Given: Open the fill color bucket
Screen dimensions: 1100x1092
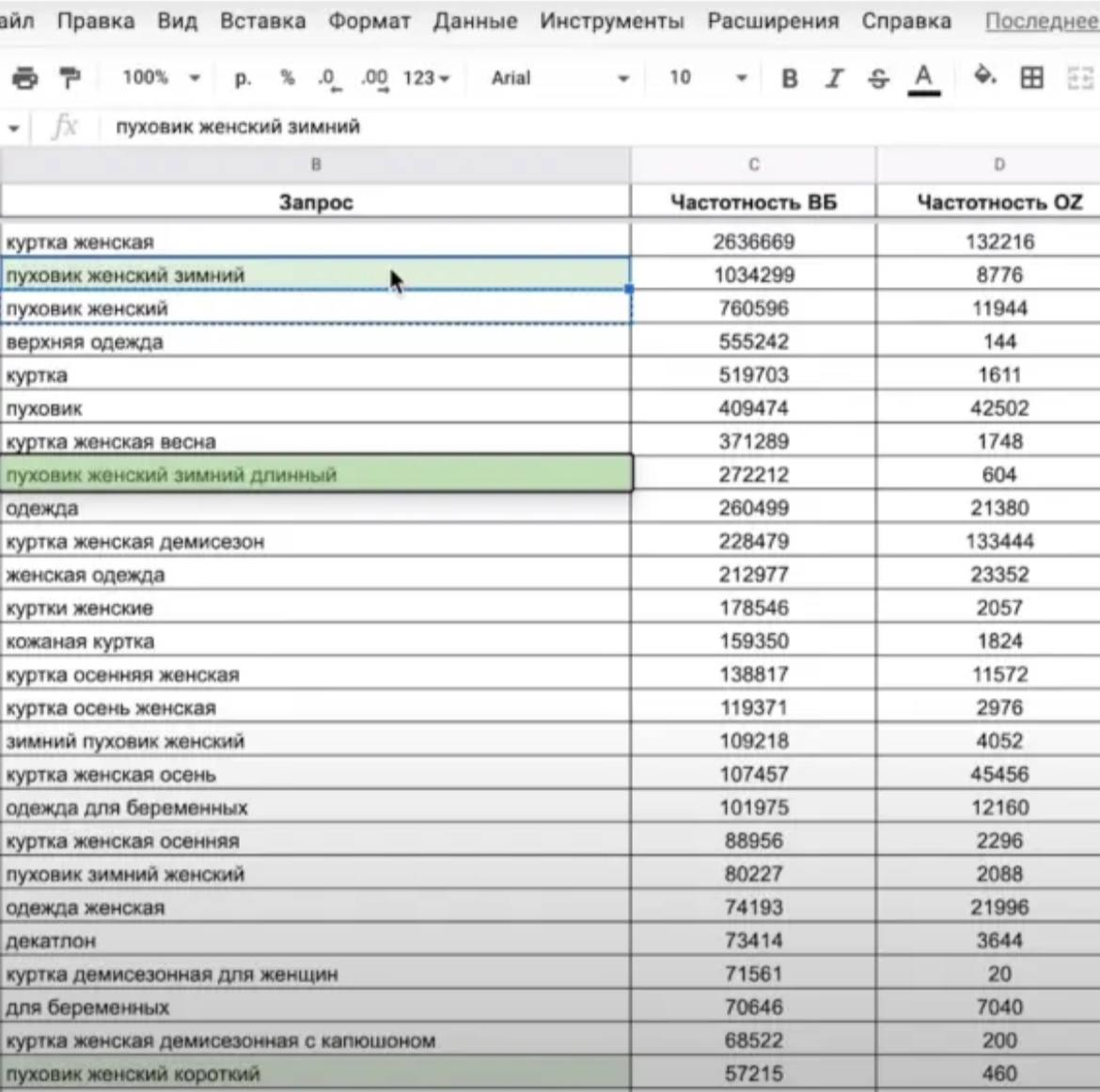Looking at the screenshot, I should pos(984,76).
